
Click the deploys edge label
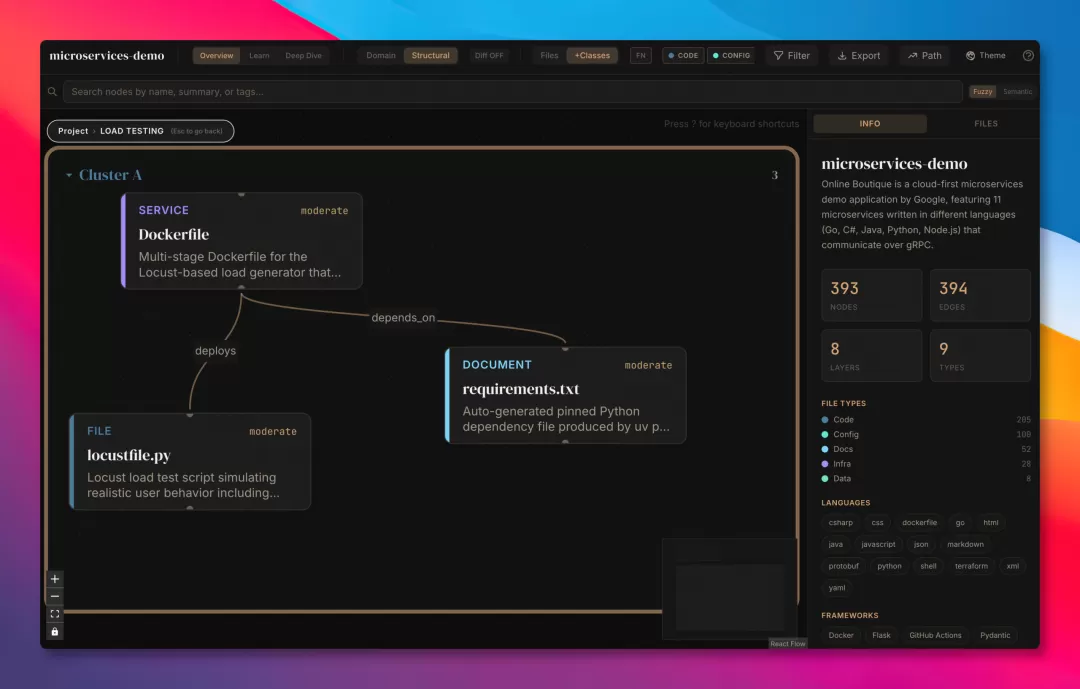pyautogui.click(x=216, y=351)
